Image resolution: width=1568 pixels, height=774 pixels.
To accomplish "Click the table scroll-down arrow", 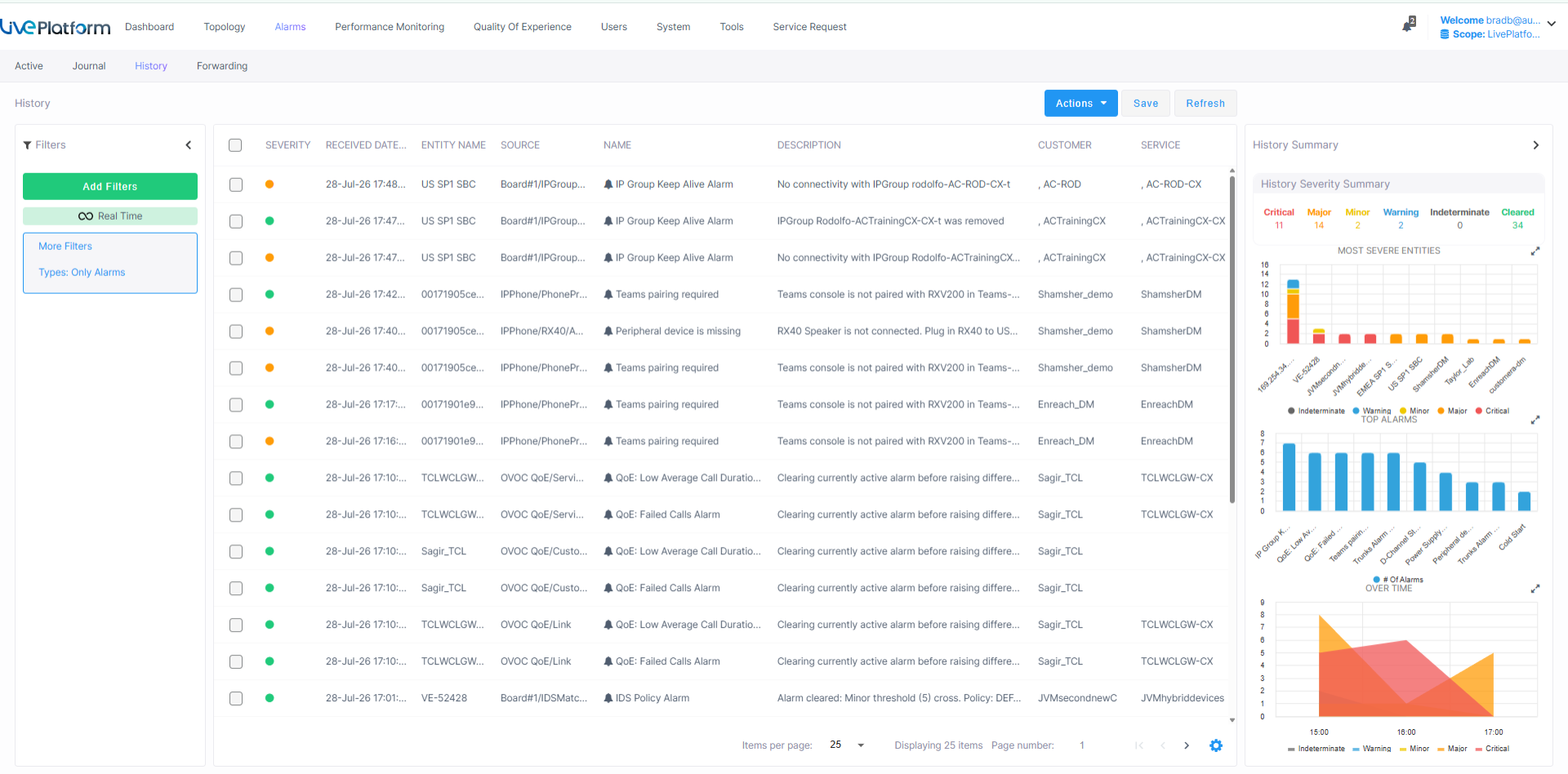I will coord(1232,720).
